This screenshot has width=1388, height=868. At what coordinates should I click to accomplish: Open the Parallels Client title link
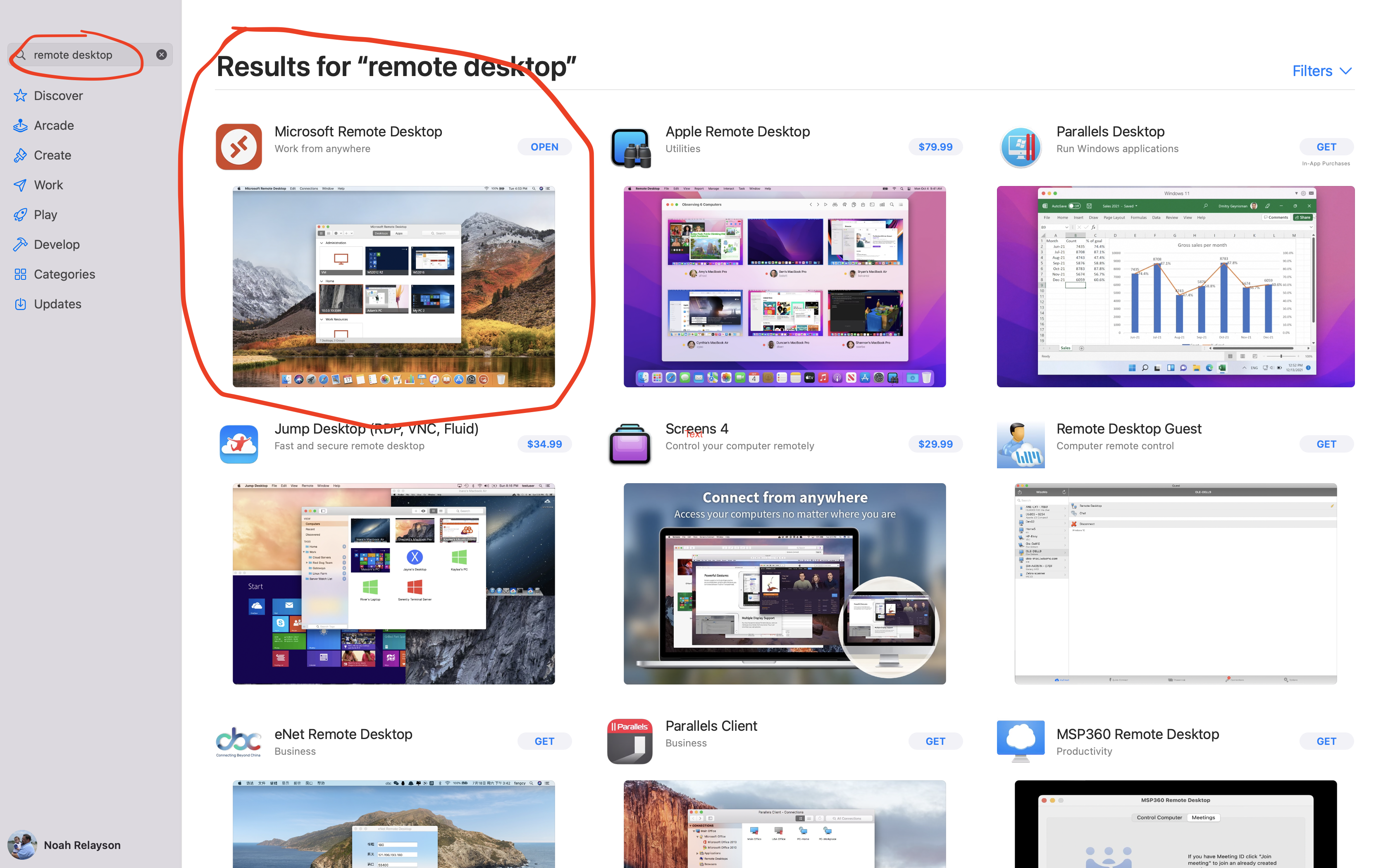pyautogui.click(x=711, y=726)
